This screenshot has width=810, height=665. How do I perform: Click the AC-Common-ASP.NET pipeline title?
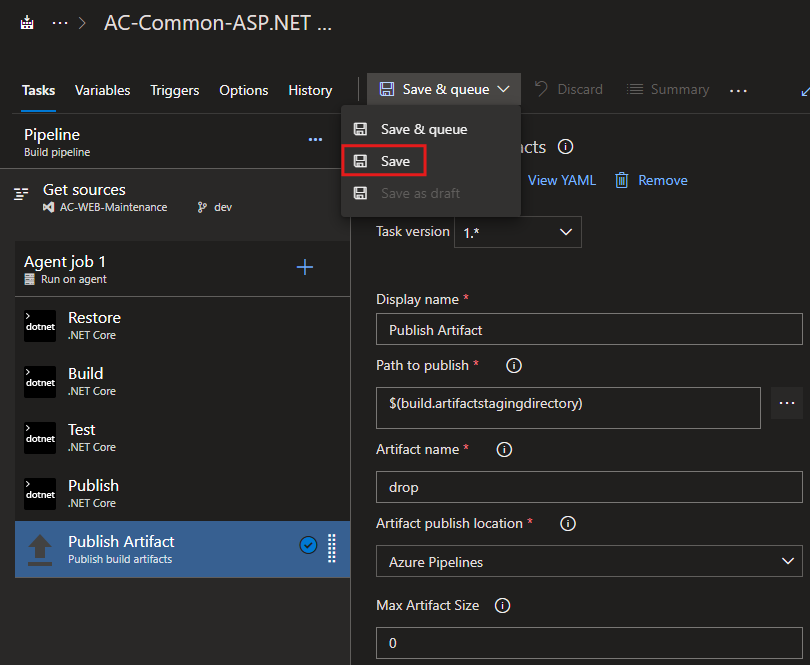click(x=217, y=23)
